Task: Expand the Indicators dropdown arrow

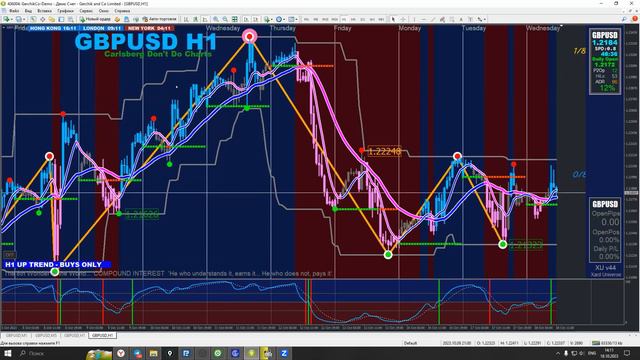Action: 271,19
